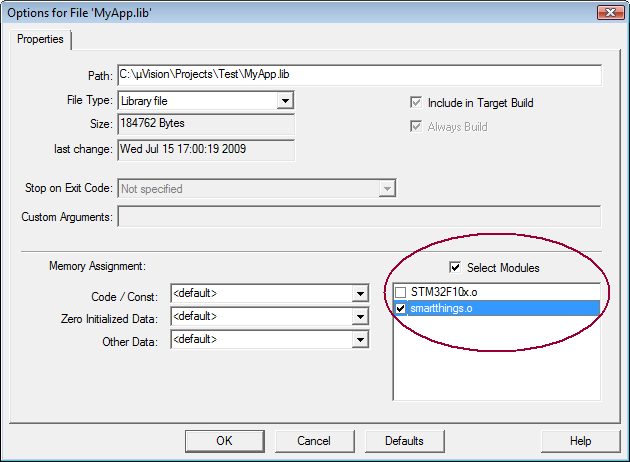
Task: Close the Options for File dialog
Action: click(x=605, y=13)
